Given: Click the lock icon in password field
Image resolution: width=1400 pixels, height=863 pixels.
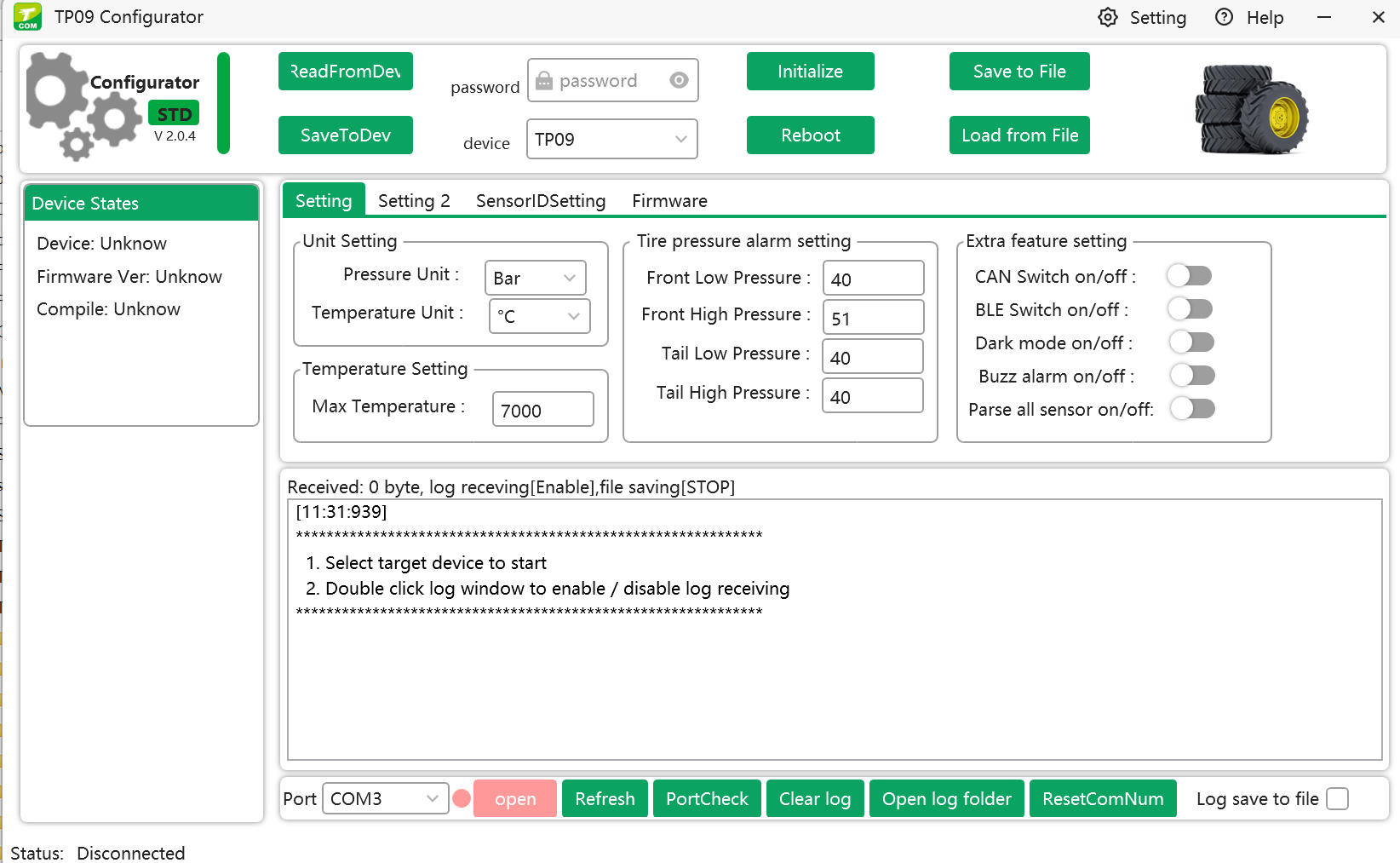Looking at the screenshot, I should coord(544,79).
